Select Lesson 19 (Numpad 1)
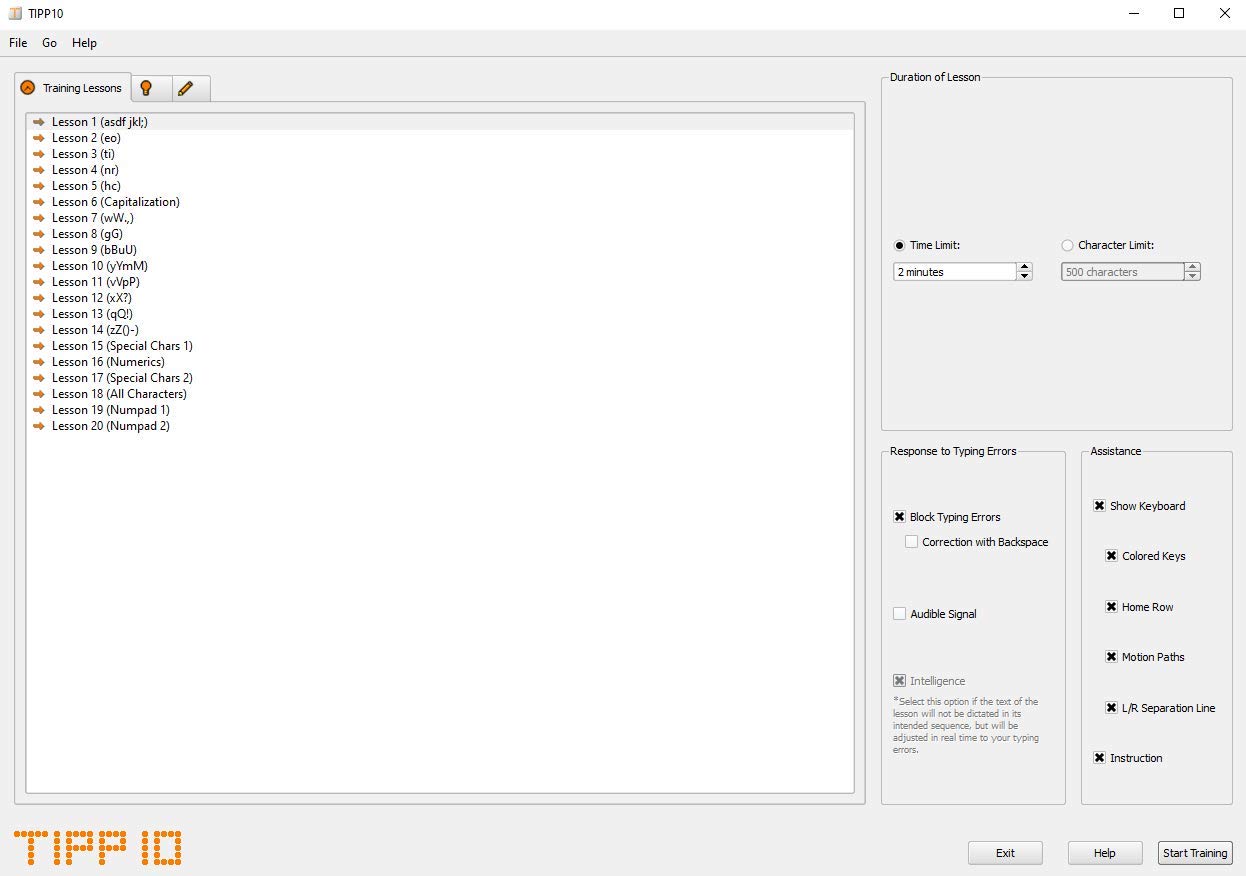 point(440,410)
